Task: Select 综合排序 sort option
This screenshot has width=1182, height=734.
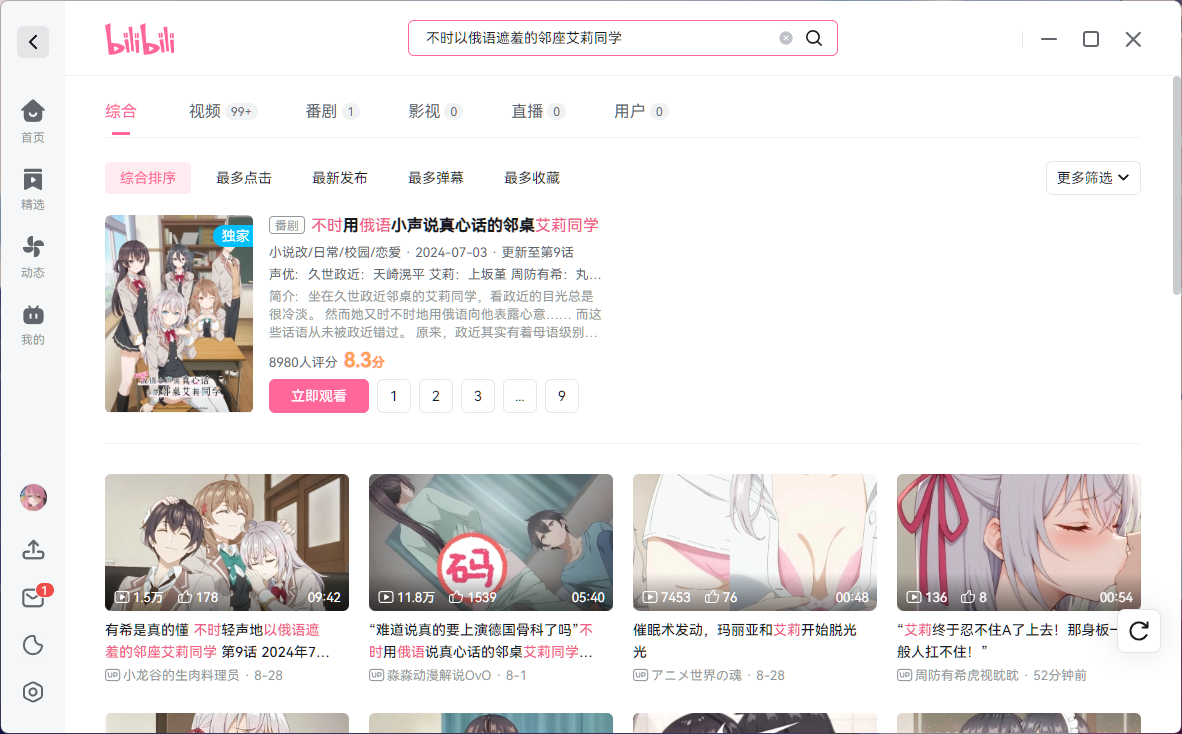Action: click(148, 178)
